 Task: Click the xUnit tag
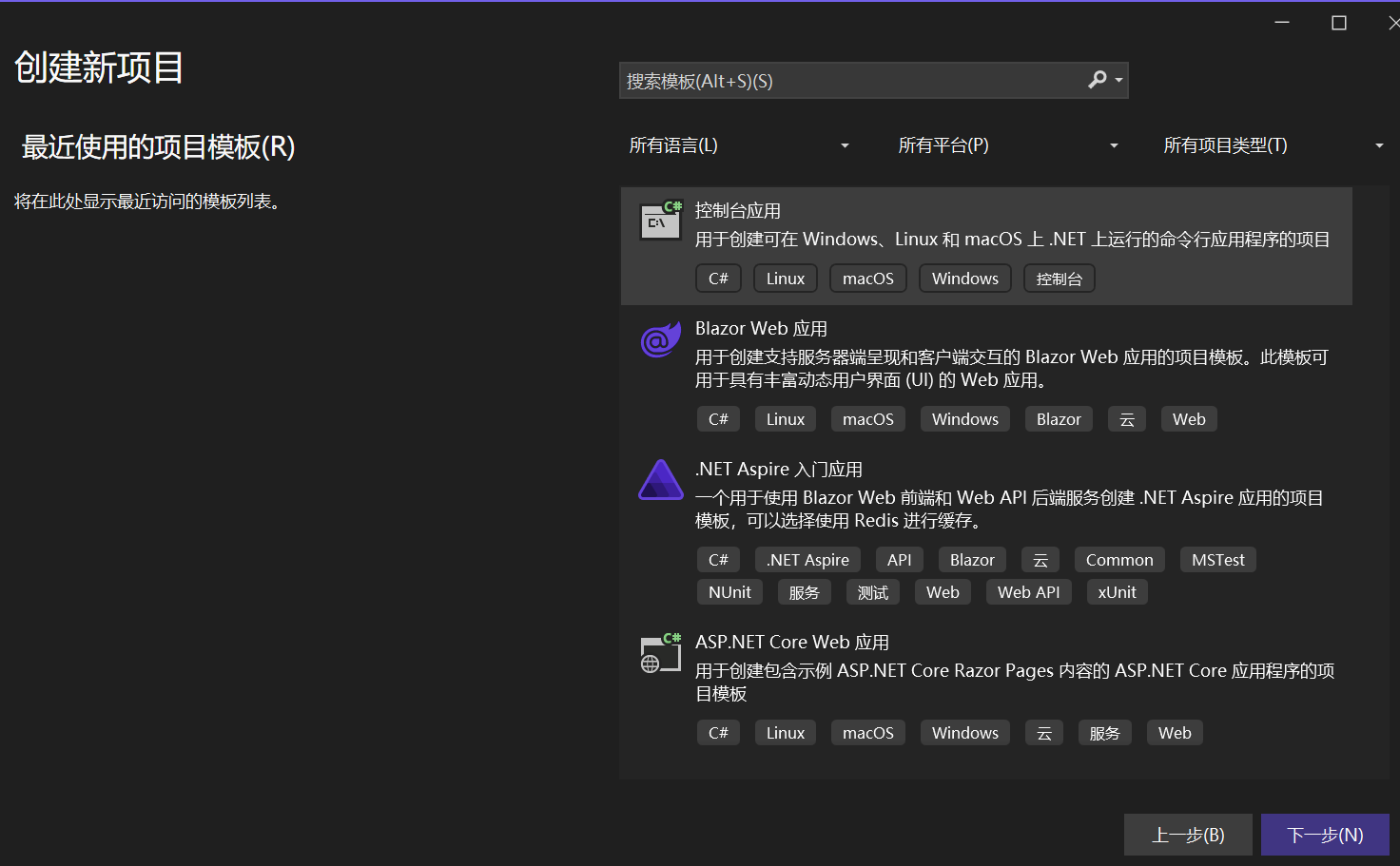tap(1118, 592)
